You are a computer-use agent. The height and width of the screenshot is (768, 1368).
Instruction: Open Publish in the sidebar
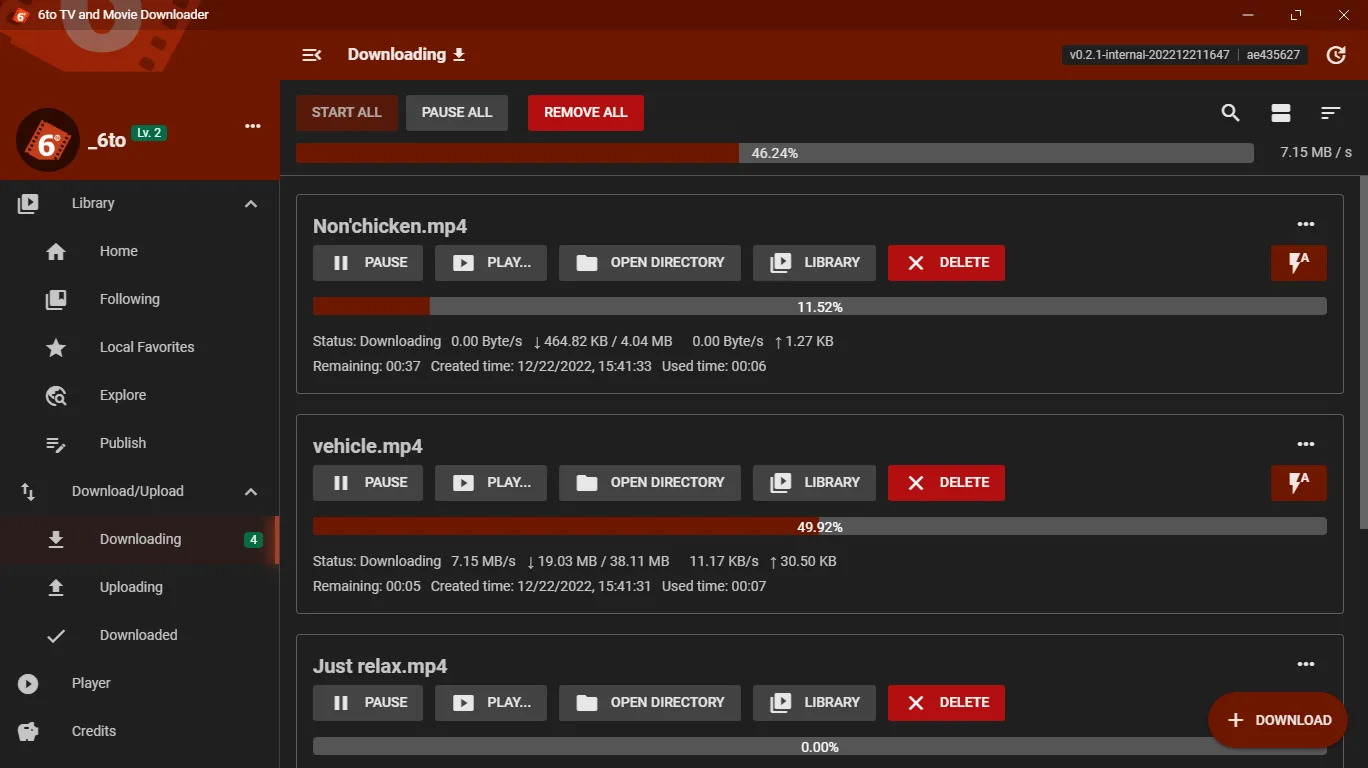coord(139,443)
